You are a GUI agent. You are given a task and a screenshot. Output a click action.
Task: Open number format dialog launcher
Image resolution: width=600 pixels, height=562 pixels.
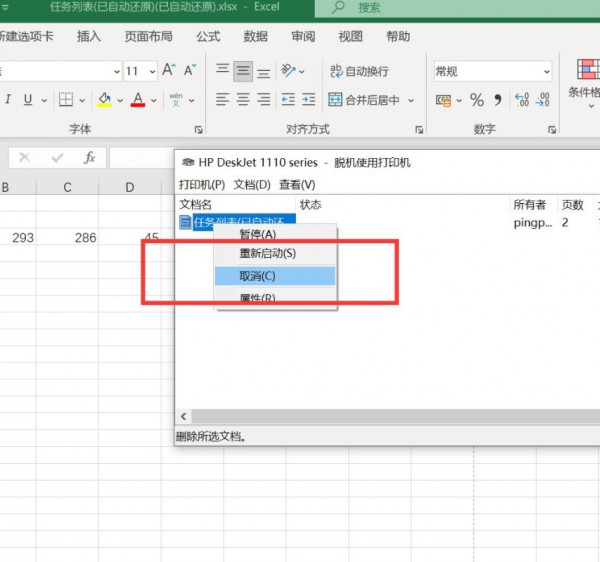click(552, 130)
